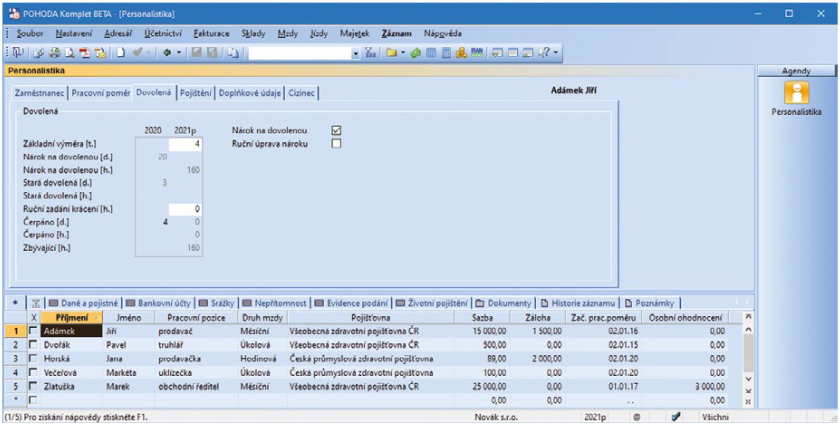Click the Copy record toolbar icon
This screenshot has height=424, width=840.
coord(232,52)
